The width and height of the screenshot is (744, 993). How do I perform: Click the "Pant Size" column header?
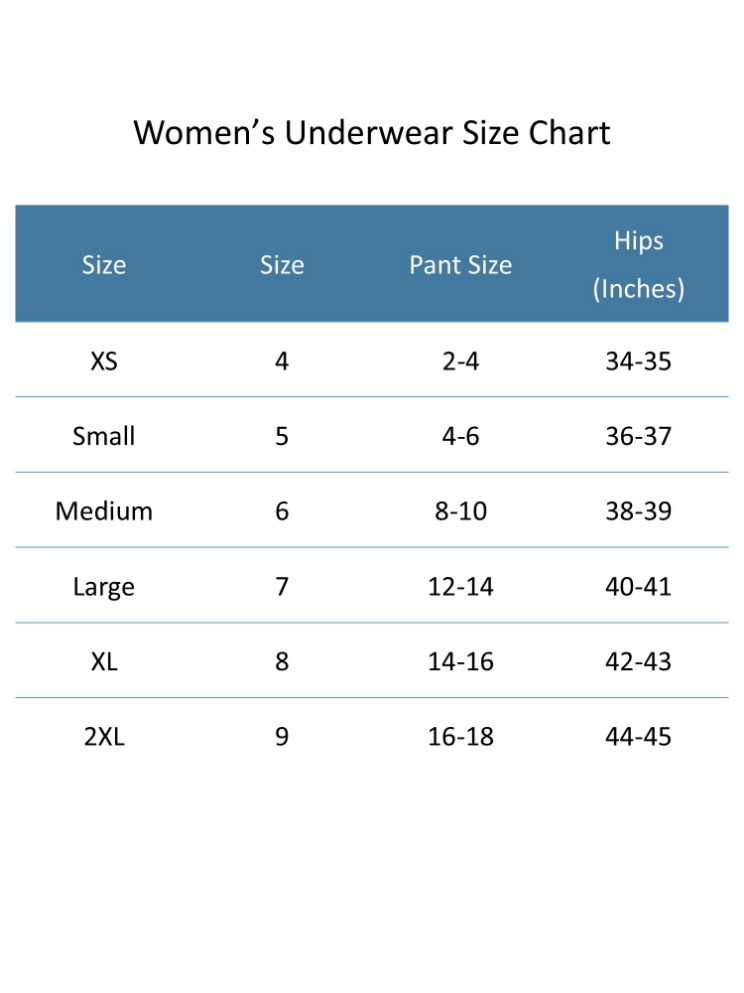click(x=460, y=265)
